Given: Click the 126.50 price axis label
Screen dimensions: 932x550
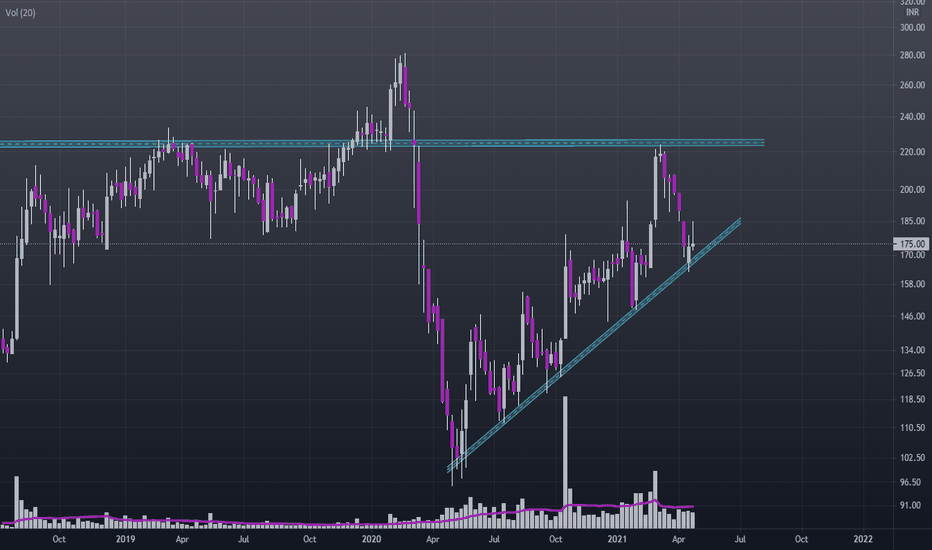Looking at the screenshot, I should pos(912,373).
